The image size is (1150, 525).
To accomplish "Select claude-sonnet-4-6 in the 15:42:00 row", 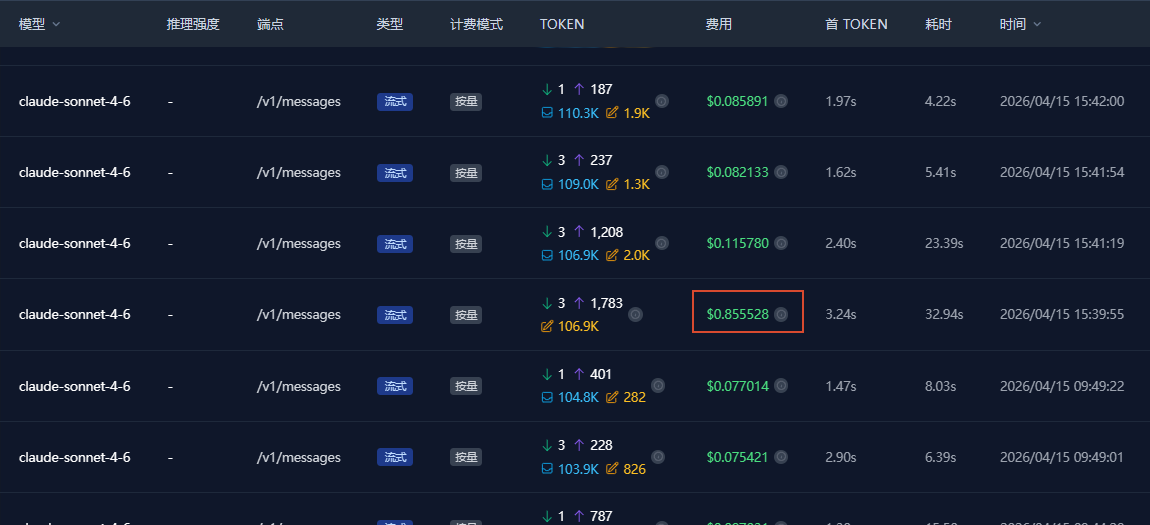I will pos(75,101).
